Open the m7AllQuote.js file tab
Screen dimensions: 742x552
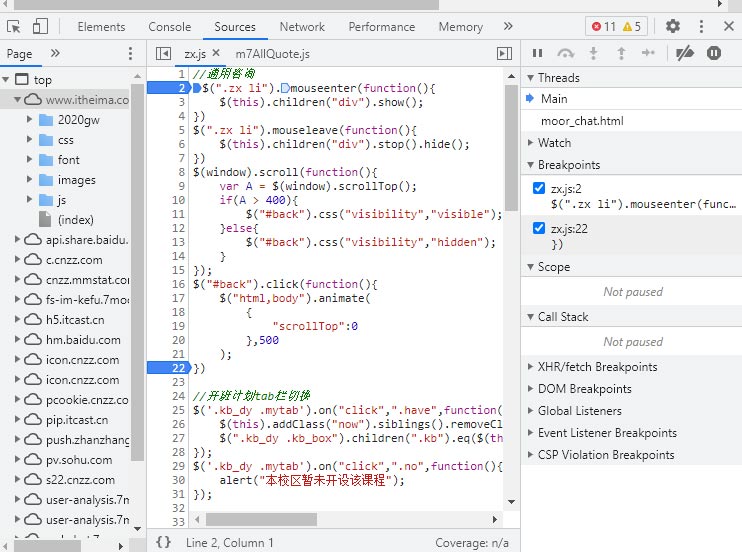pyautogui.click(x=273, y=54)
